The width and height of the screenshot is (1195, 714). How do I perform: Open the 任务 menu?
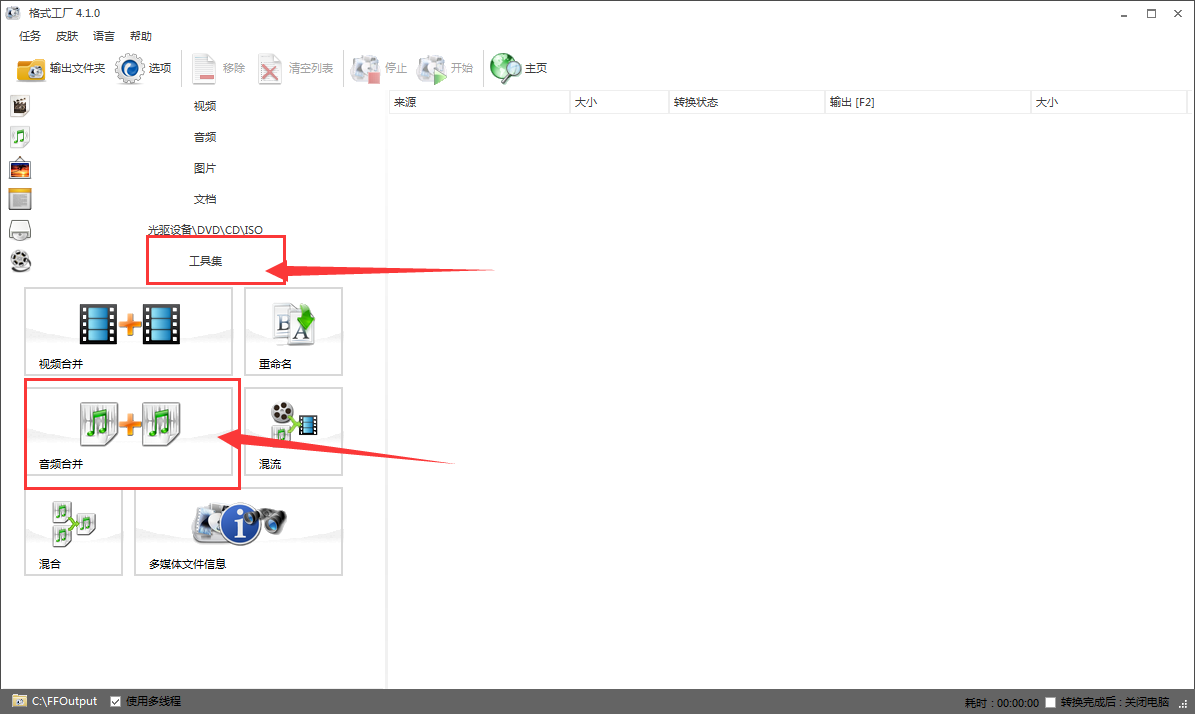coord(30,36)
